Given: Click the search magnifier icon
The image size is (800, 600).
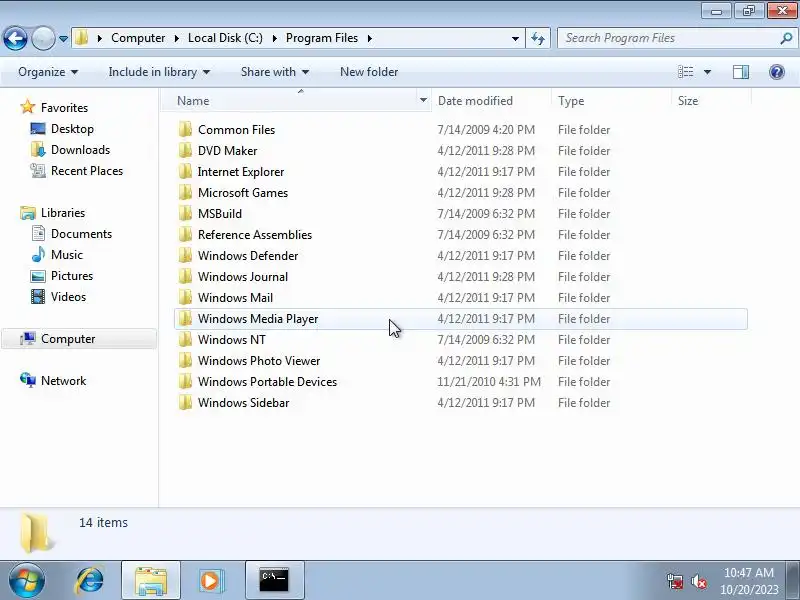Looking at the screenshot, I should point(786,38).
